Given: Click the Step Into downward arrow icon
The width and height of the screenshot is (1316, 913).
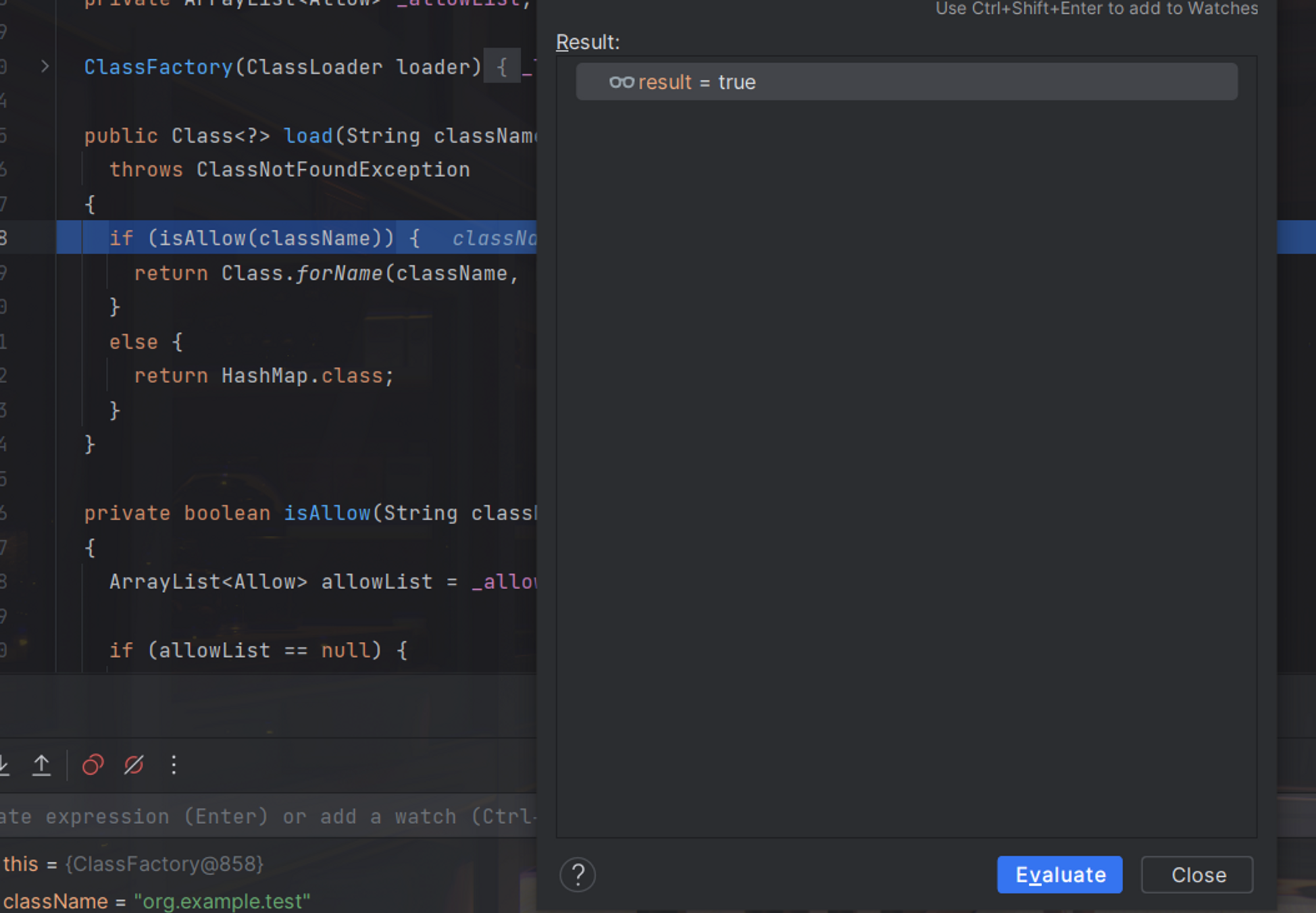Looking at the screenshot, I should pyautogui.click(x=4, y=765).
